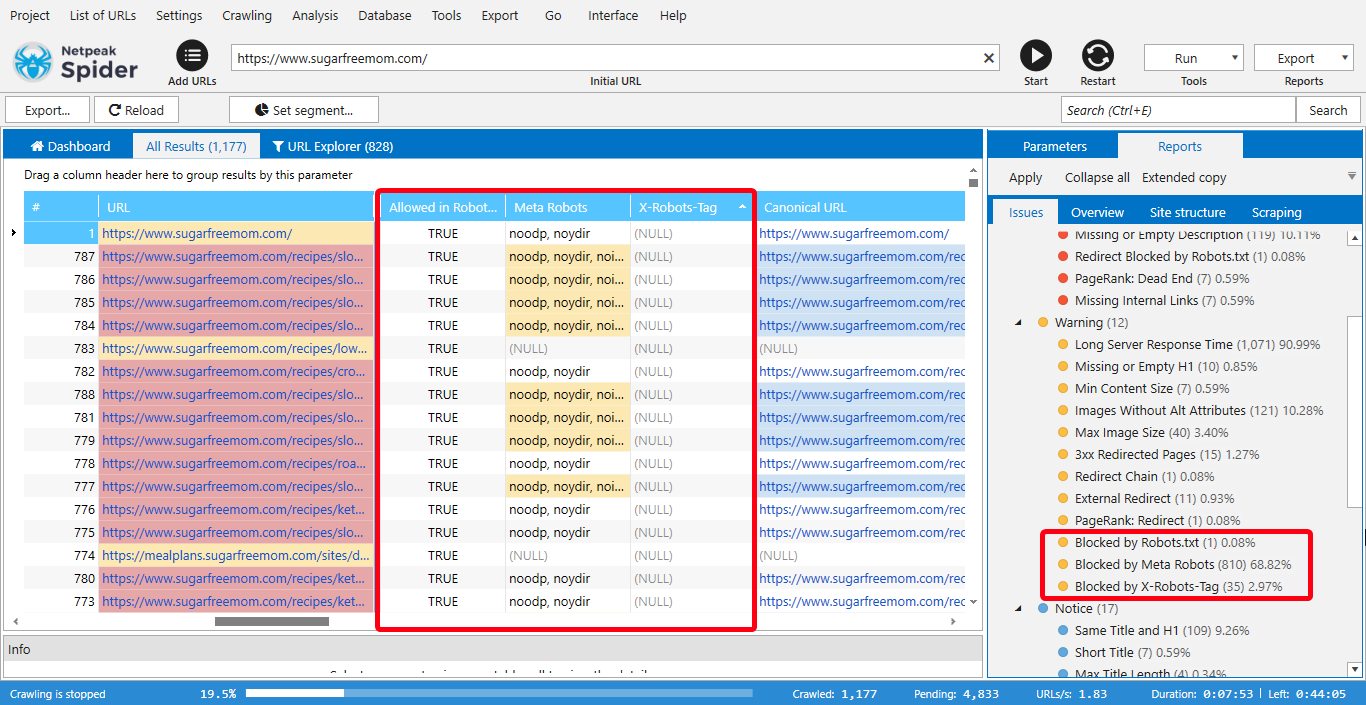
Task: Select the mealplans.sugarfreemom.com URL in row 774
Action: [x=236, y=555]
